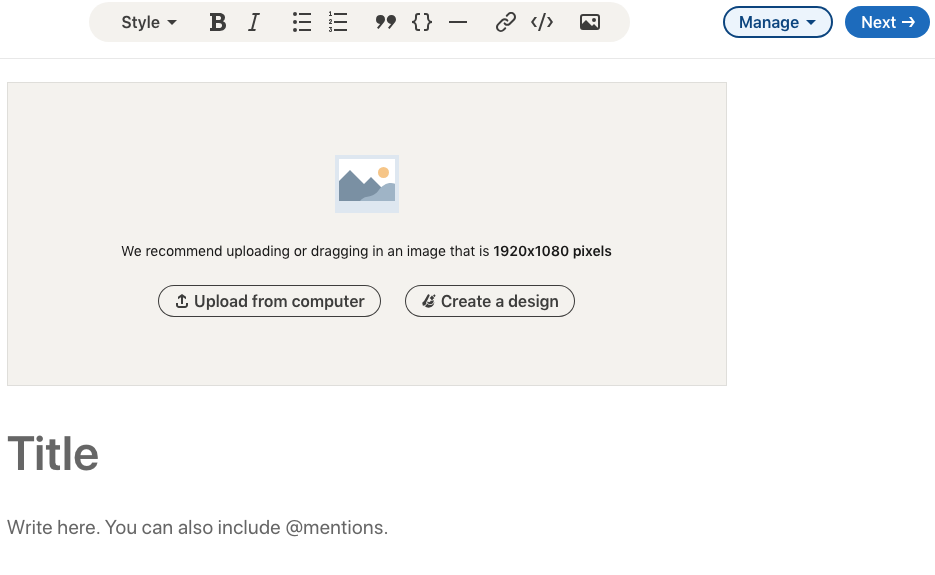Image resolution: width=935 pixels, height=575 pixels.
Task: Open the embed code icon
Action: tap(542, 23)
